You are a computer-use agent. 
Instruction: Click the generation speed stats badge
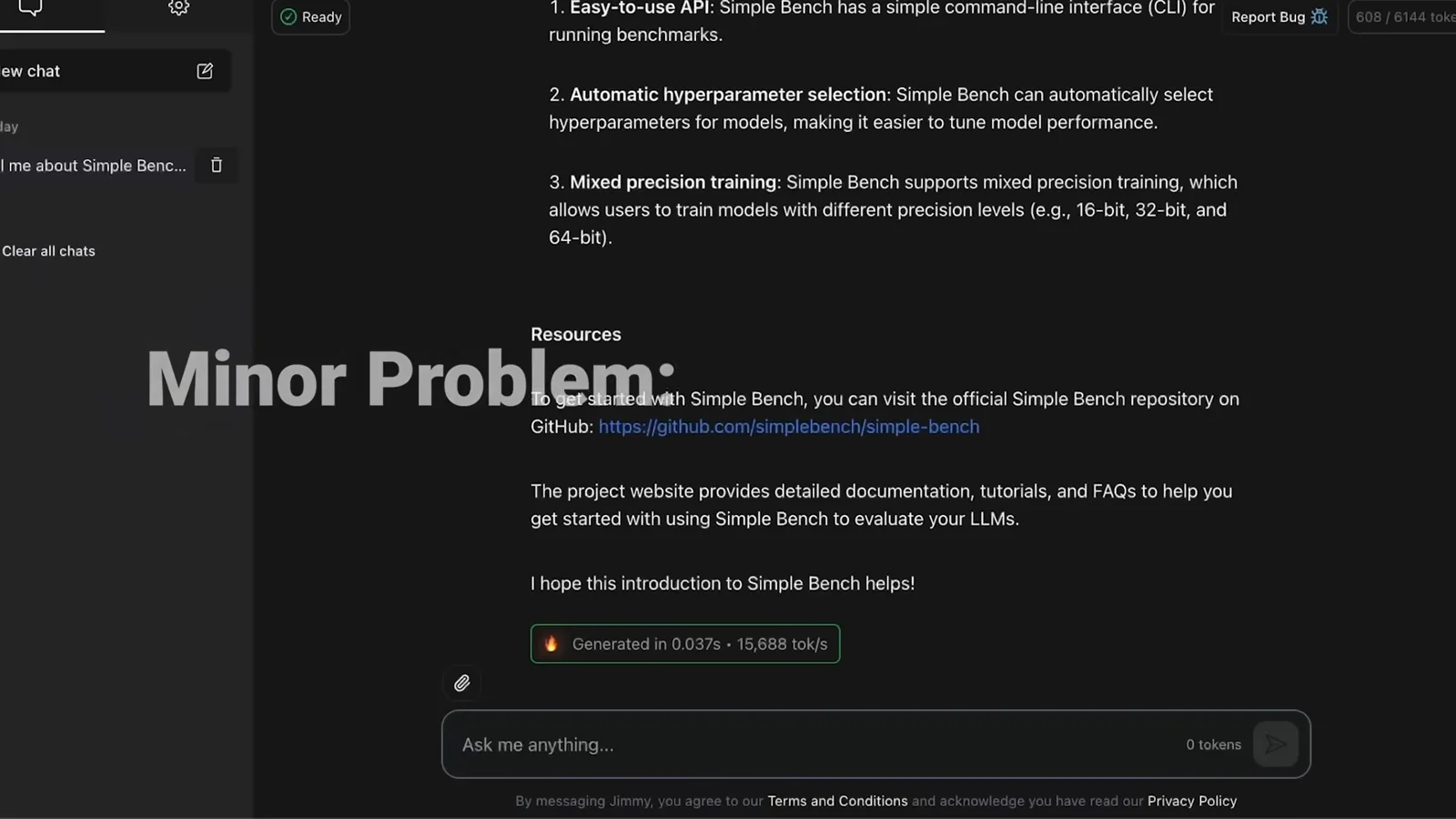click(685, 644)
